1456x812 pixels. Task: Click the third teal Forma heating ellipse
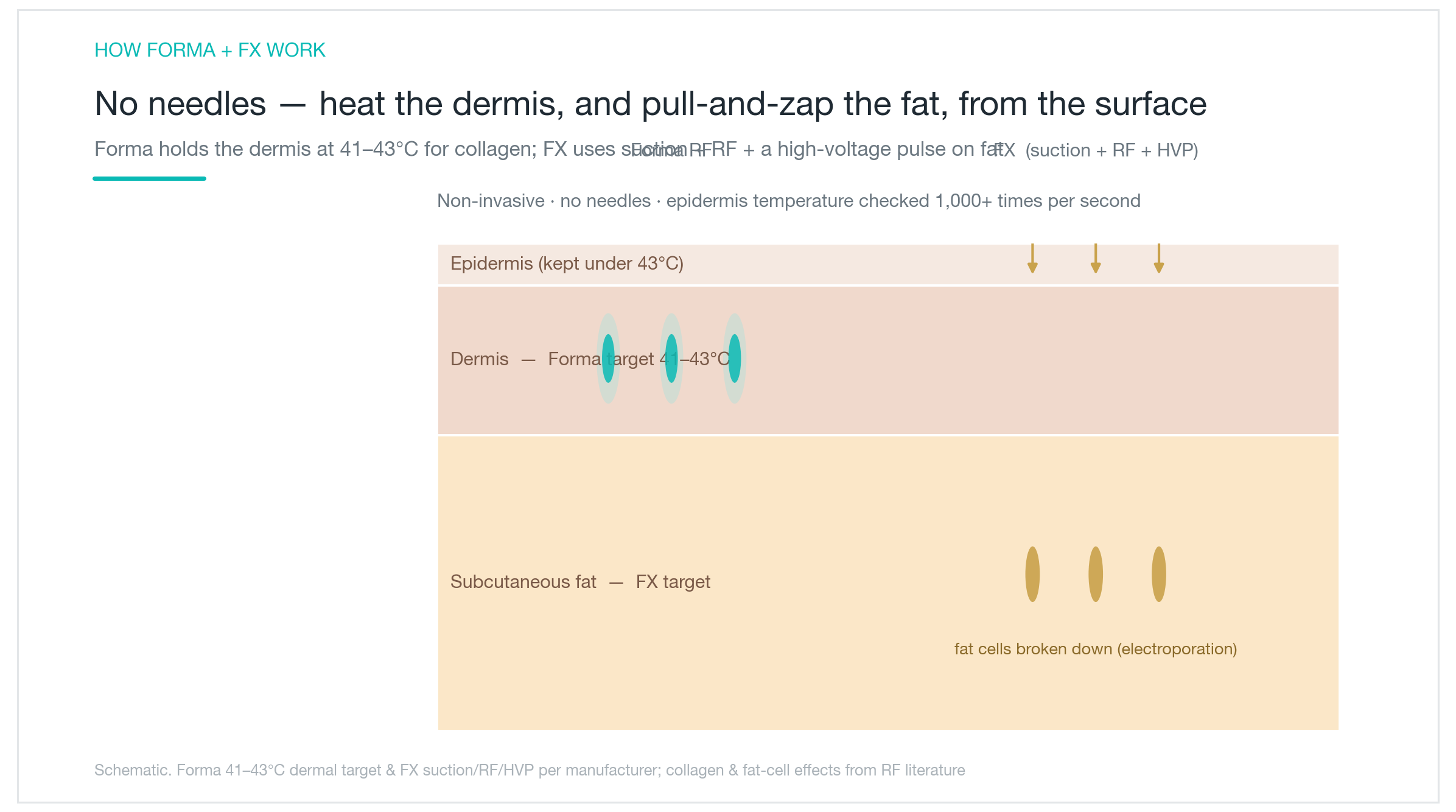coord(735,359)
